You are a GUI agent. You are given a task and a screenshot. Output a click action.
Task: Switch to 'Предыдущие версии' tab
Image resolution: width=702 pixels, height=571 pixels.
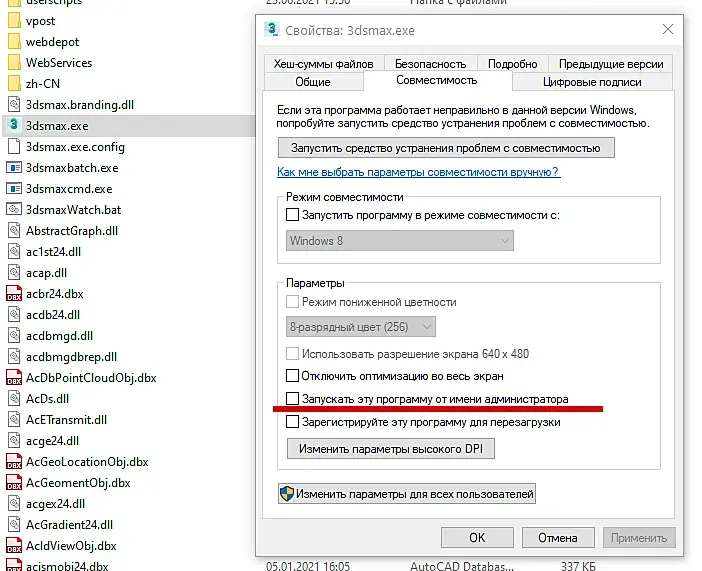[611, 64]
